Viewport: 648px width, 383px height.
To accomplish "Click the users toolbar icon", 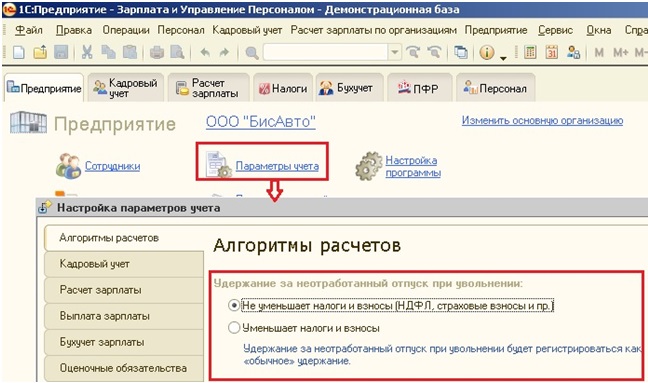I will (573, 52).
